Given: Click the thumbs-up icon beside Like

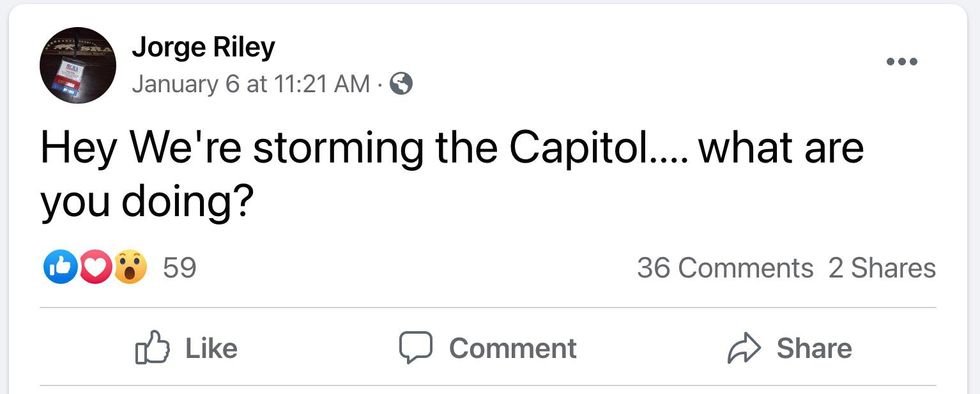Looking at the screenshot, I should click(x=152, y=348).
